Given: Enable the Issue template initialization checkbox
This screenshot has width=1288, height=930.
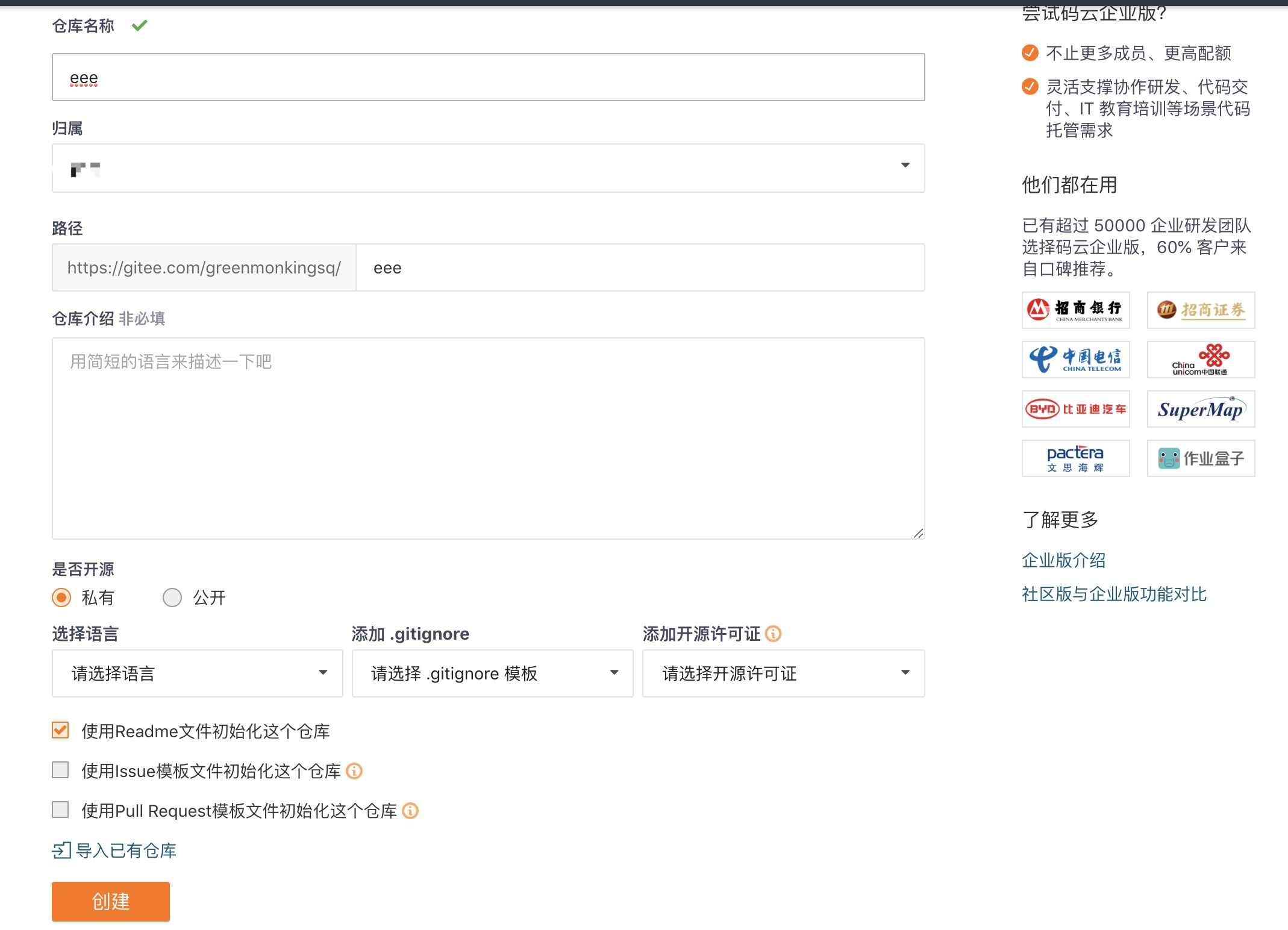Looking at the screenshot, I should point(60,770).
